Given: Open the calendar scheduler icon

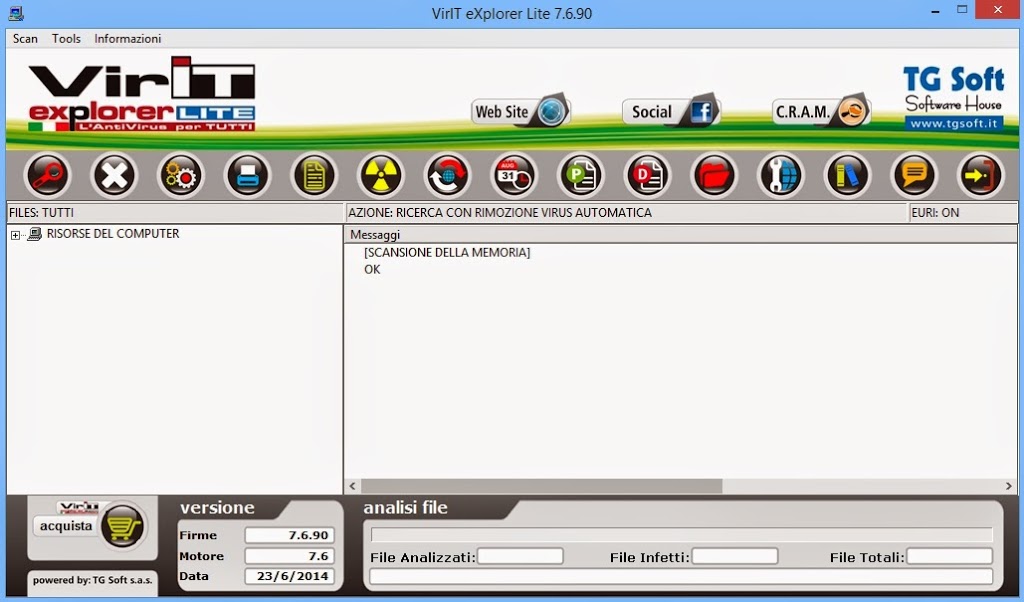Looking at the screenshot, I should tap(514, 175).
